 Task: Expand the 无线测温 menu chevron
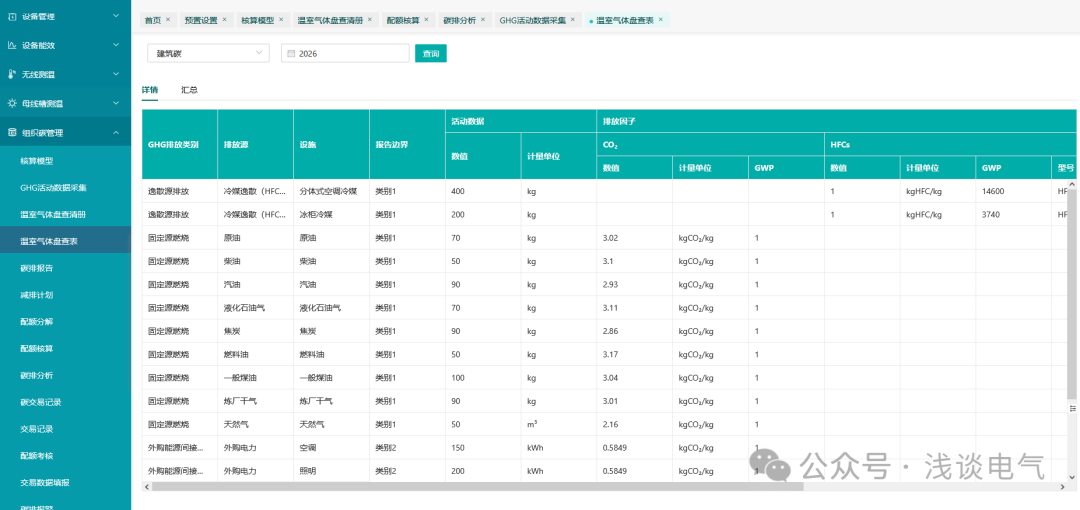[116, 74]
